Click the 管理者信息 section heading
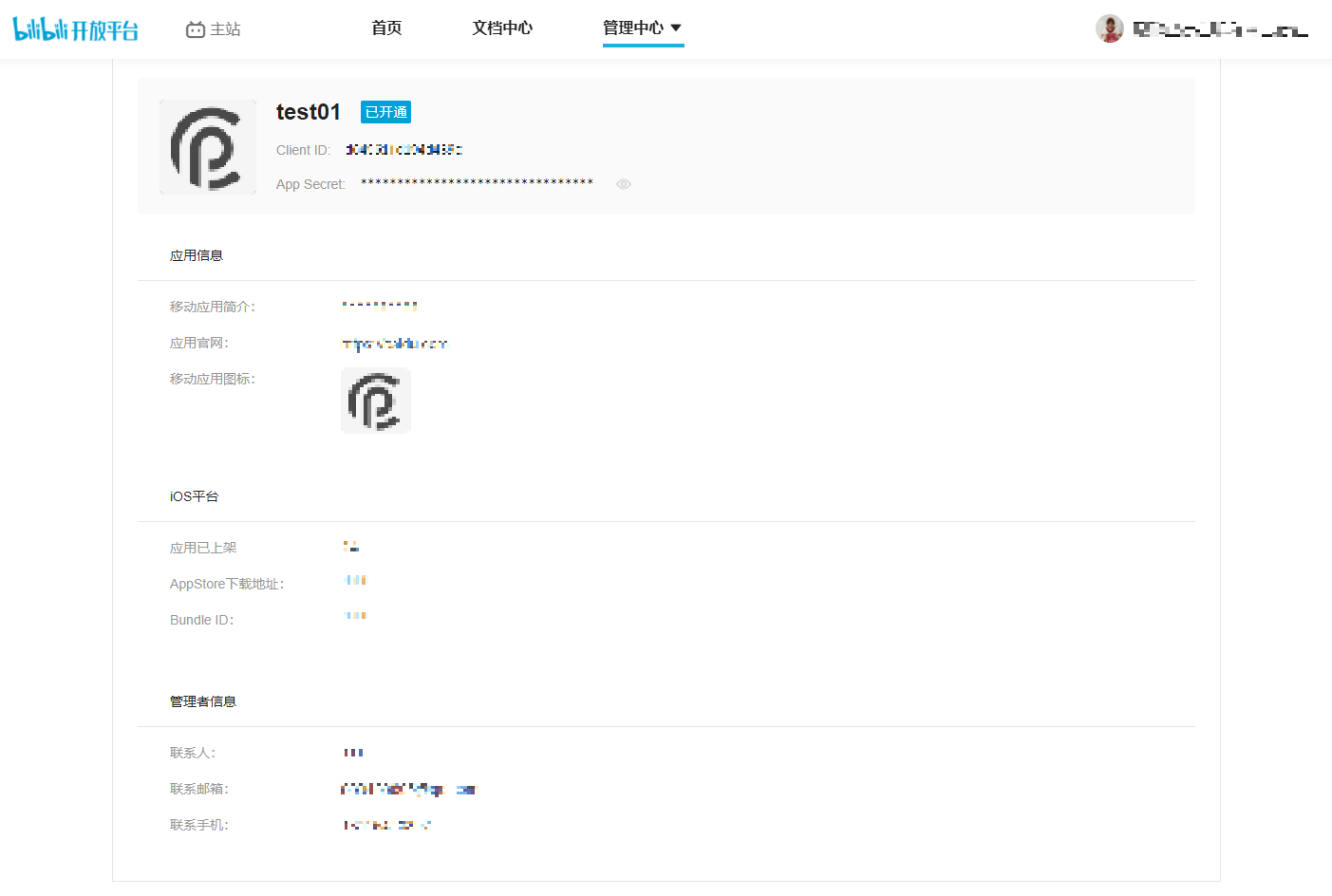The image size is (1332, 896). 203,701
